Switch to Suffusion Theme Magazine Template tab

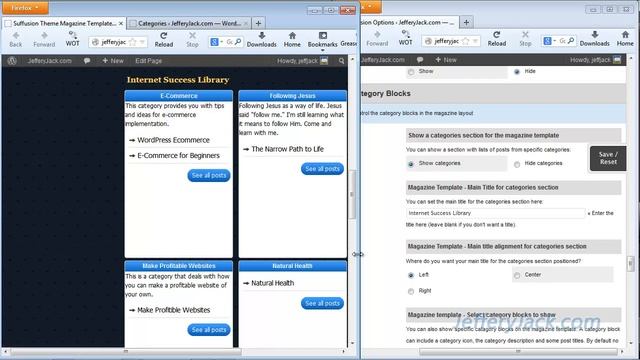coord(64,23)
